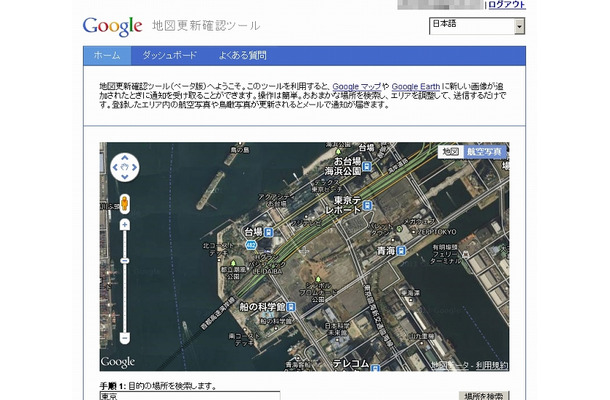Image resolution: width=610 pixels, height=400 pixels.
Task: Zoom out with the minus button
Action: (125, 337)
